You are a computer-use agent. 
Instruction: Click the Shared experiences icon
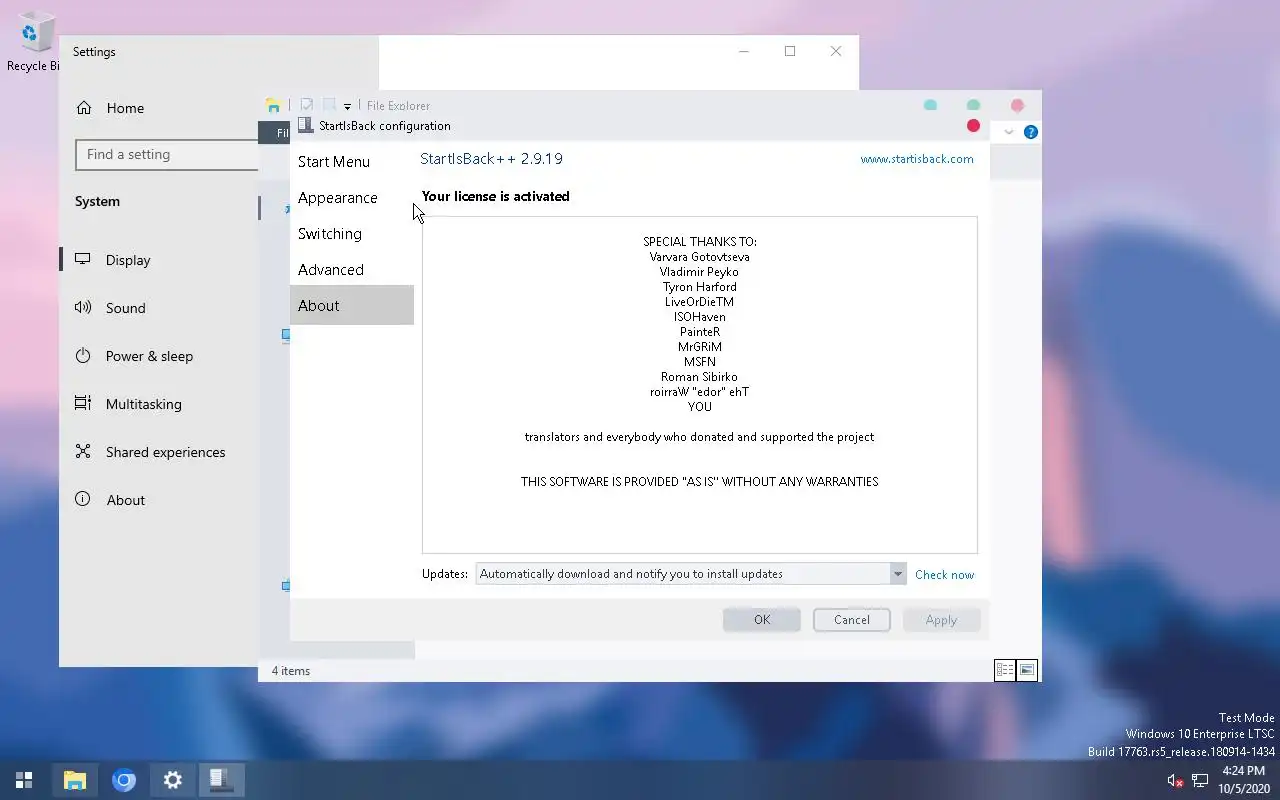(83, 452)
